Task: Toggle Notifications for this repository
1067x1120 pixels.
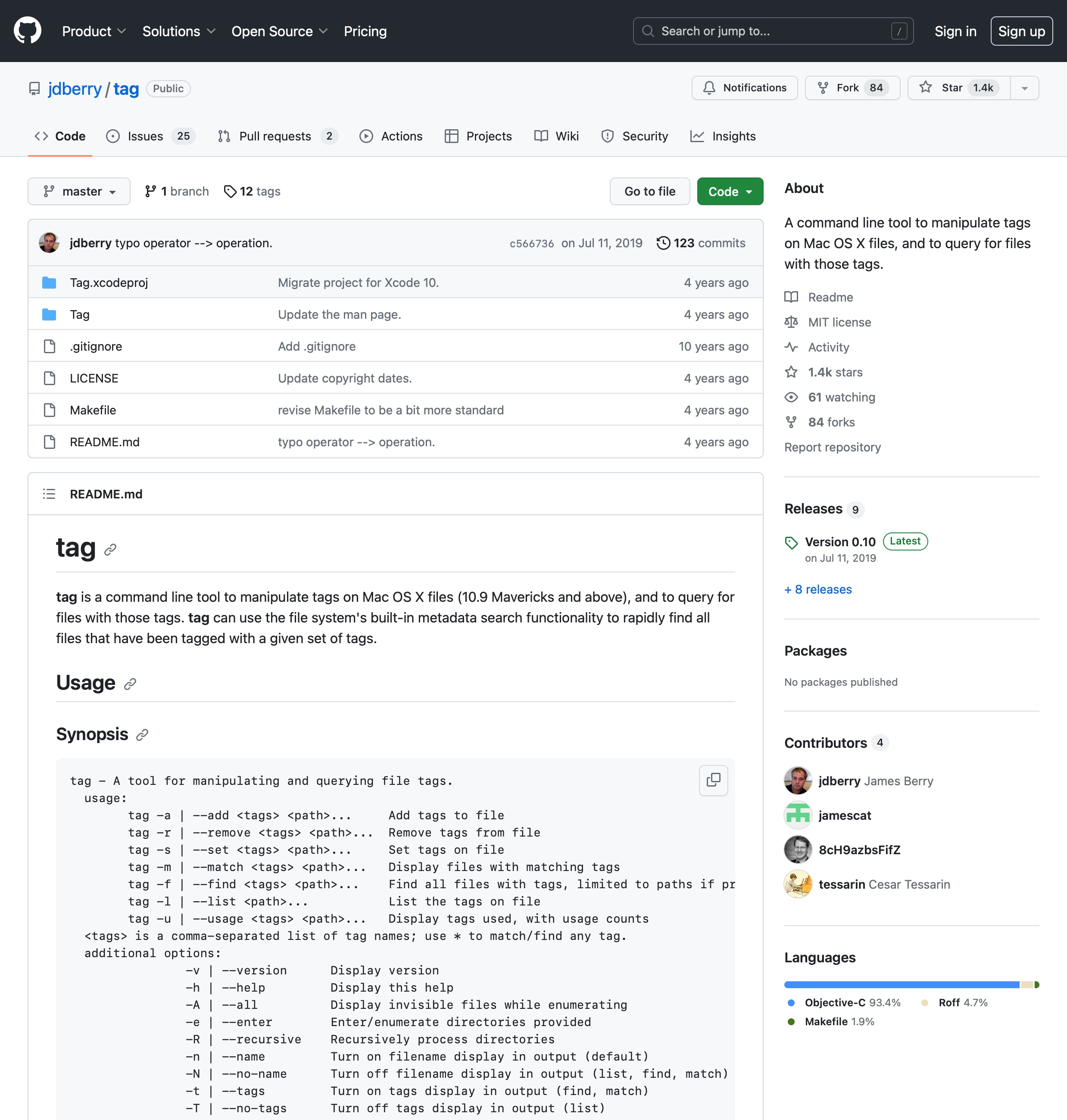Action: click(x=745, y=87)
